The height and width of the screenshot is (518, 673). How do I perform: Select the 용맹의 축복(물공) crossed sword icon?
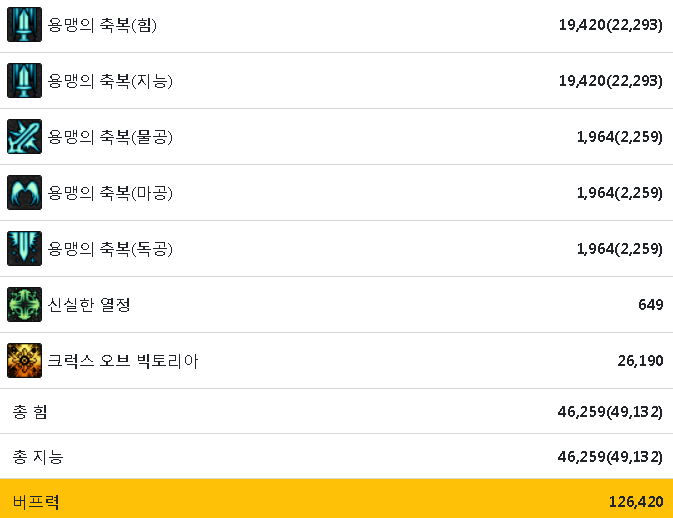[24, 136]
